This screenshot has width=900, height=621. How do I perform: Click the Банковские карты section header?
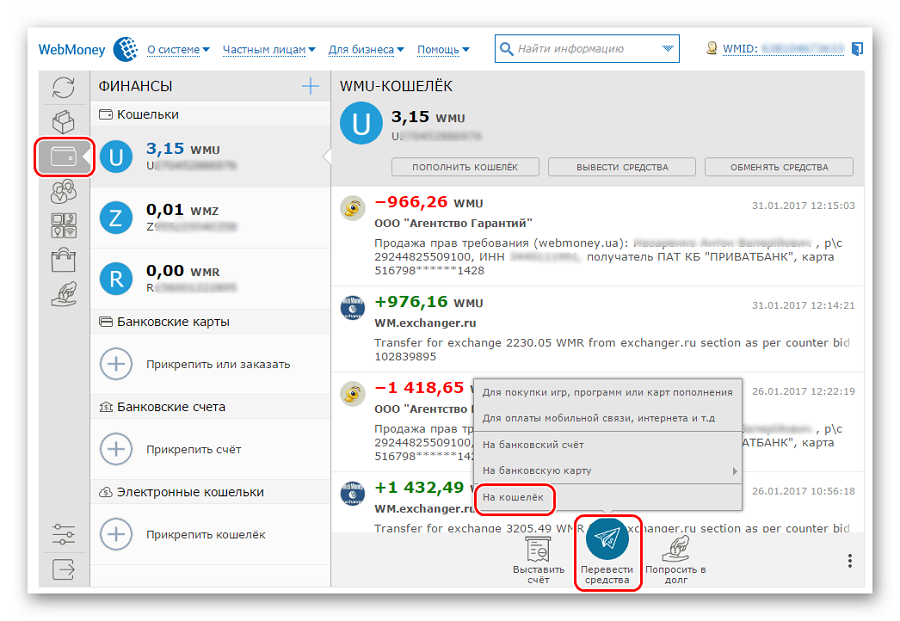[210, 322]
